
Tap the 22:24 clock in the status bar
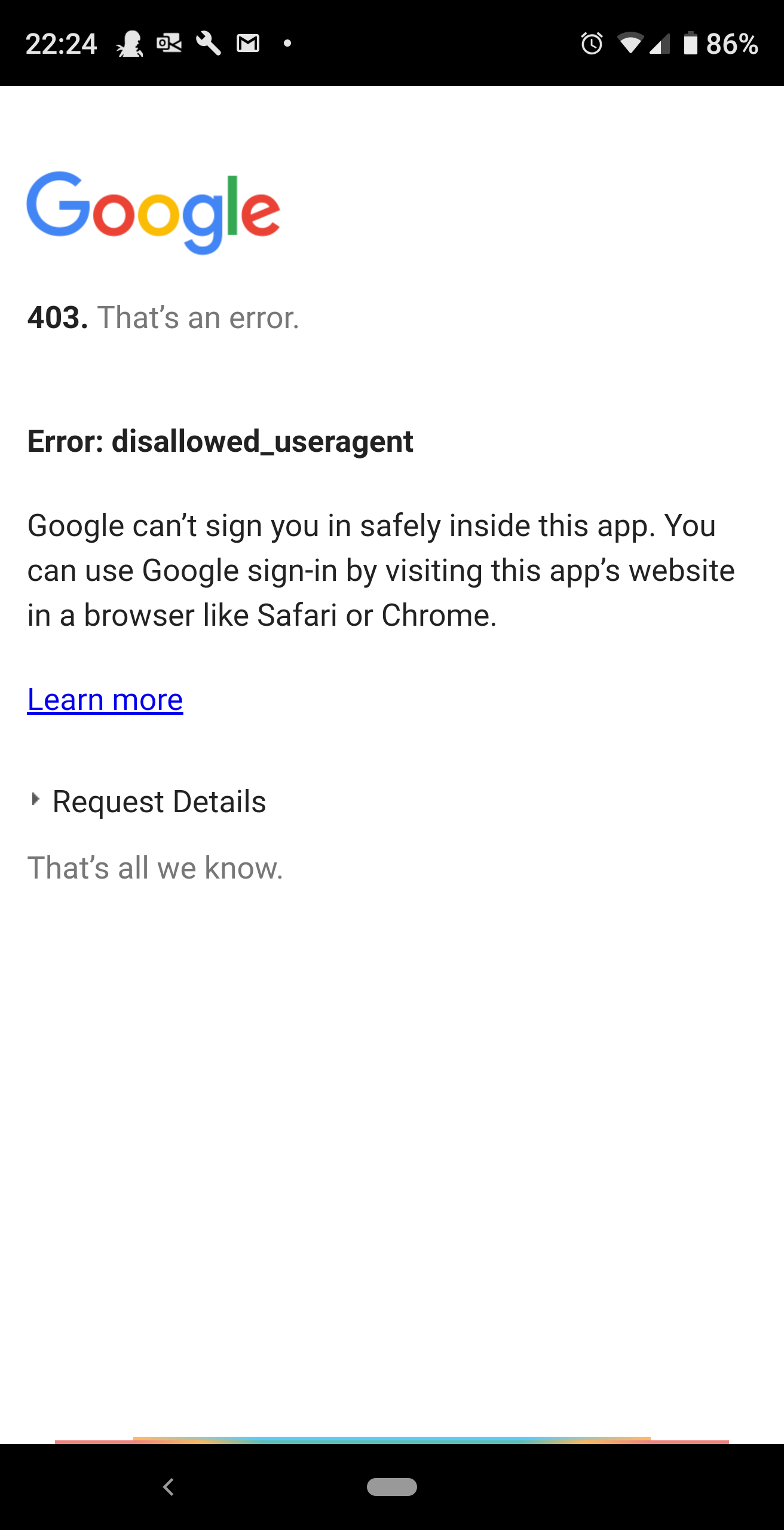62,44
